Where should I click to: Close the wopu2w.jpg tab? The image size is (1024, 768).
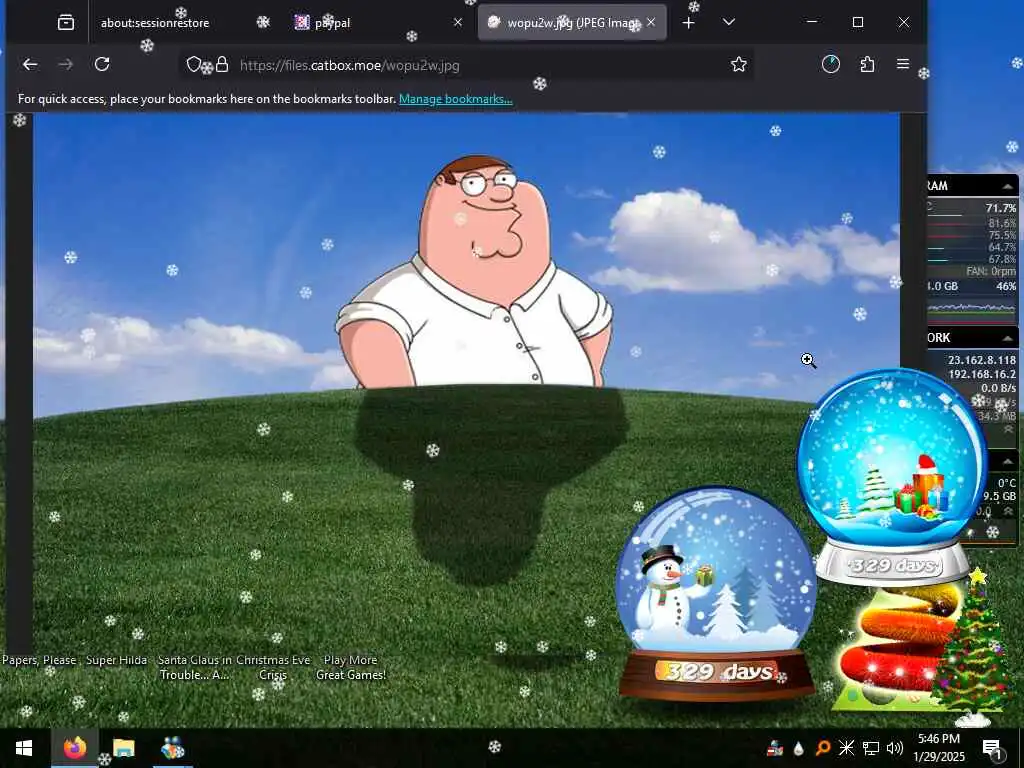pyautogui.click(x=651, y=23)
